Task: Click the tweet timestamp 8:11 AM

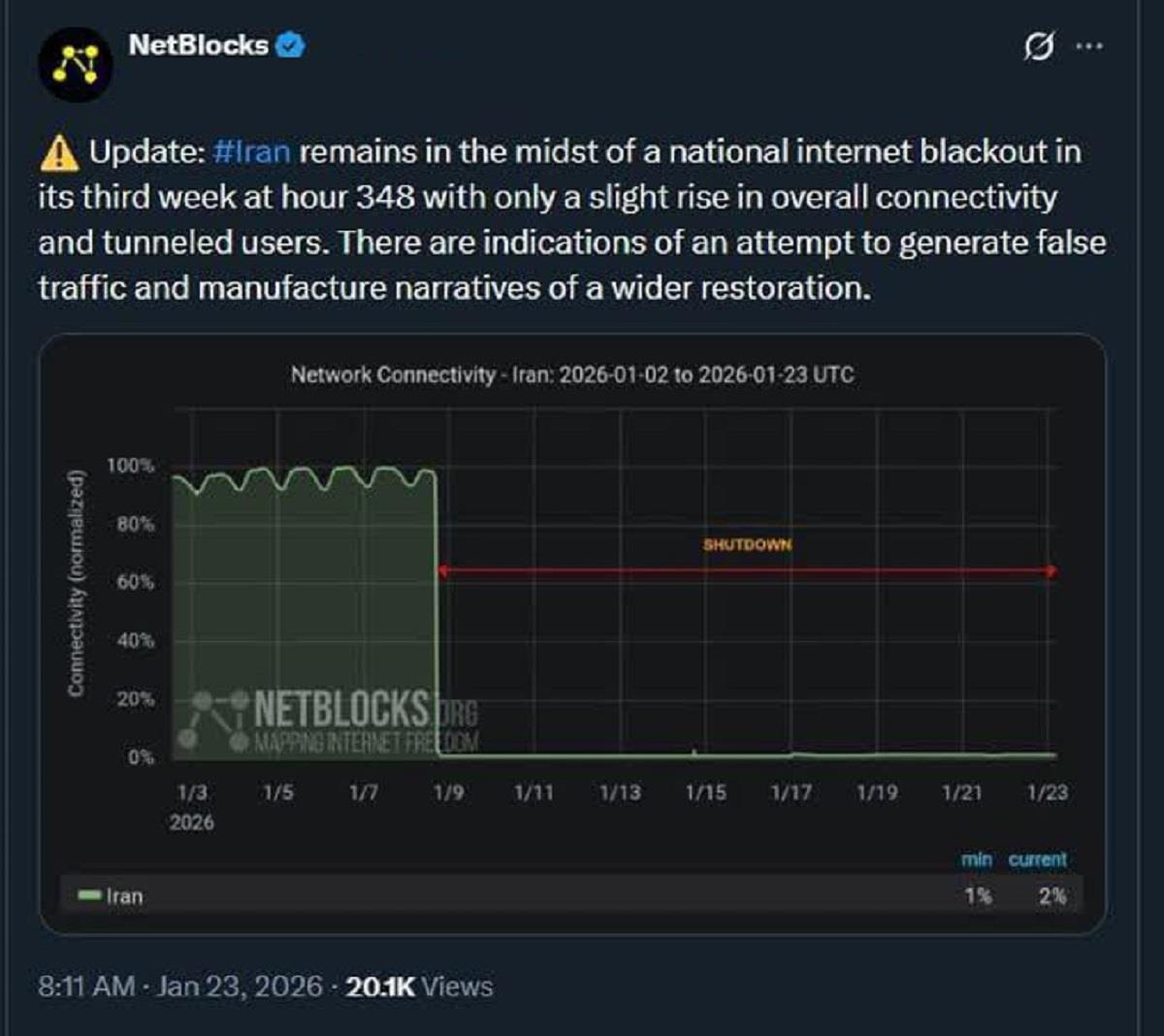Action: (86, 987)
